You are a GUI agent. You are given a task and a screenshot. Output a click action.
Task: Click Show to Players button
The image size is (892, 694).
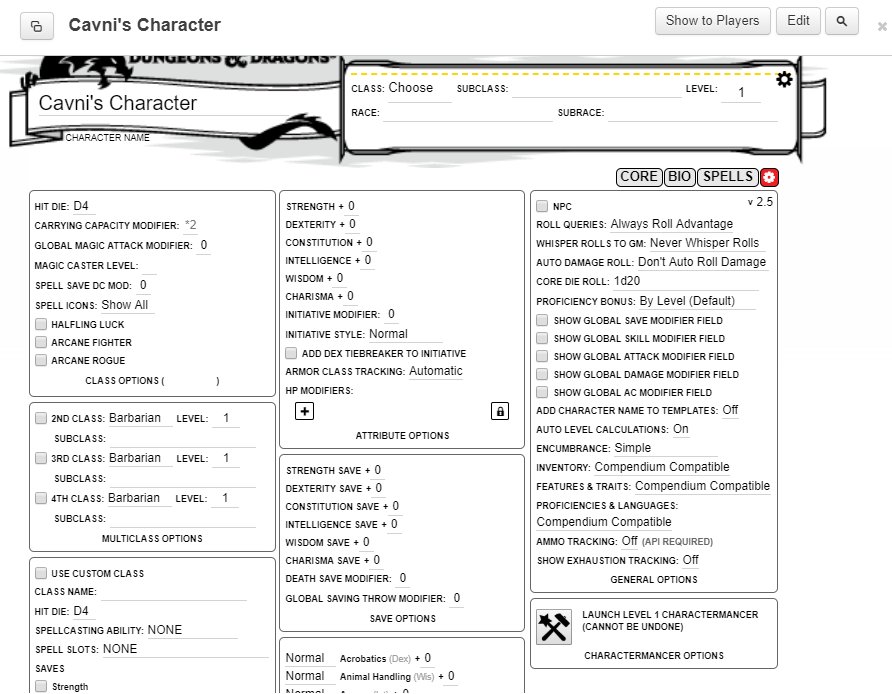712,21
